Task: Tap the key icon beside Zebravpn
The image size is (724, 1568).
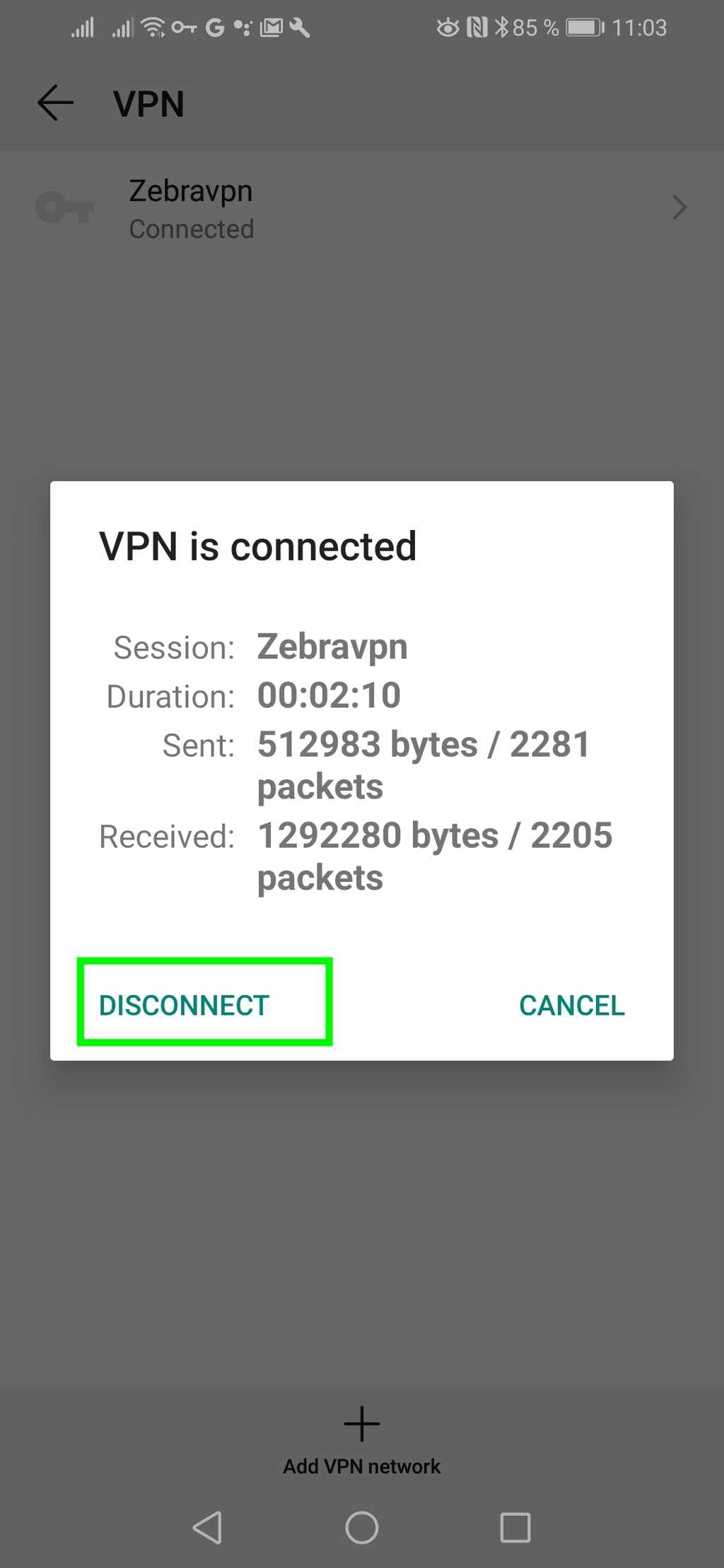Action: (x=64, y=207)
